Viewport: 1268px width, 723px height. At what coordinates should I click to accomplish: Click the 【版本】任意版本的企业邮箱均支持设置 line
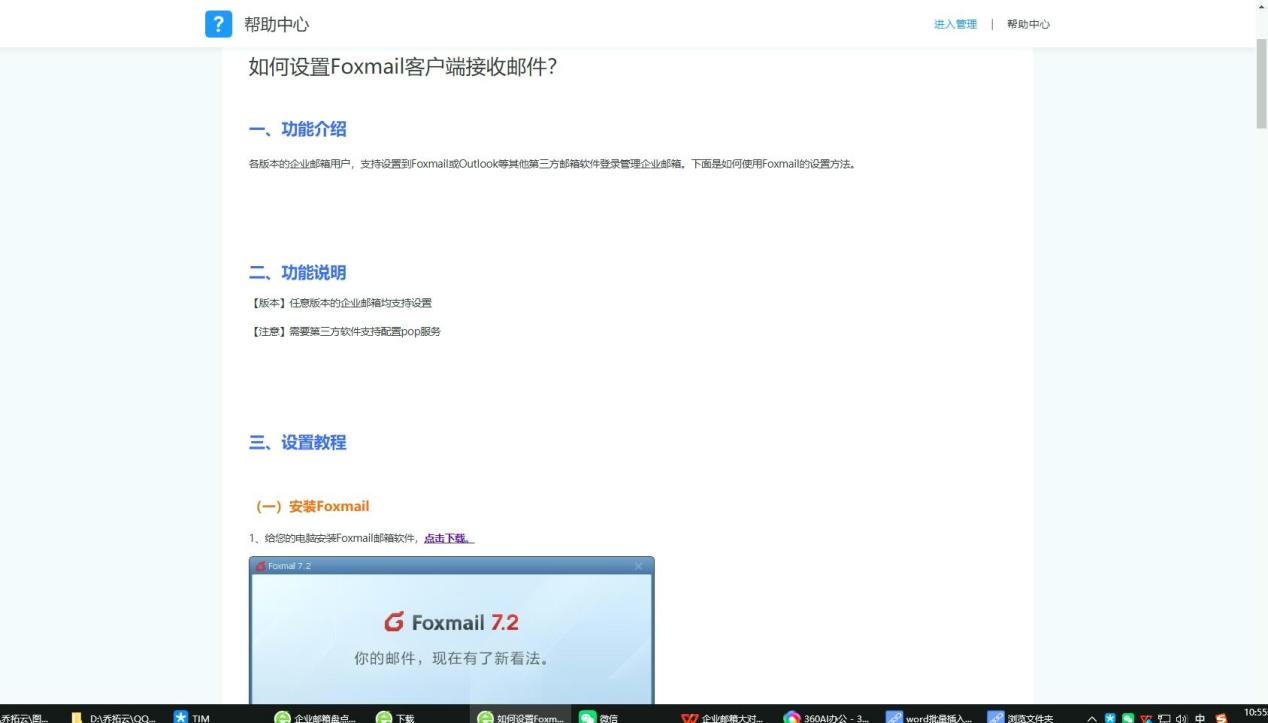(x=340, y=303)
